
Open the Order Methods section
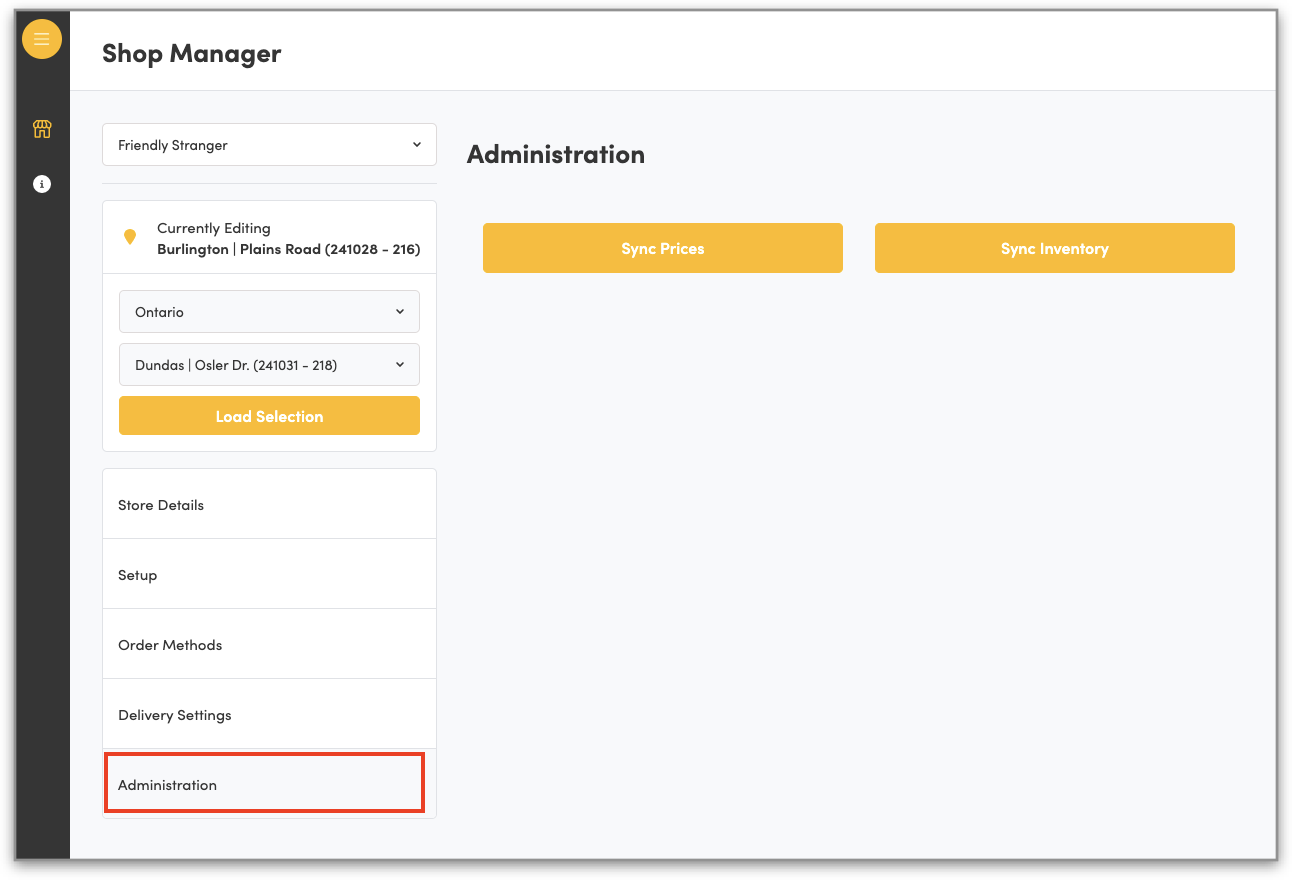(x=268, y=645)
